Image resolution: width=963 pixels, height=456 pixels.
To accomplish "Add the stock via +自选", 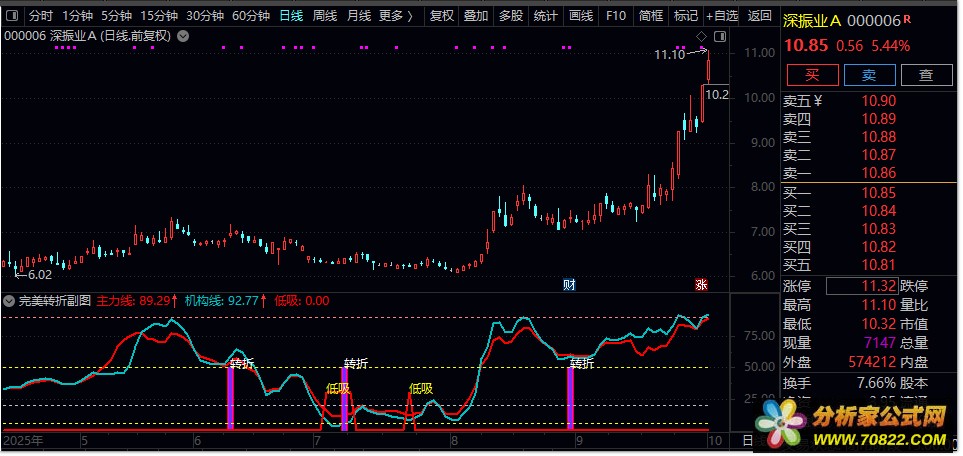I will (722, 16).
